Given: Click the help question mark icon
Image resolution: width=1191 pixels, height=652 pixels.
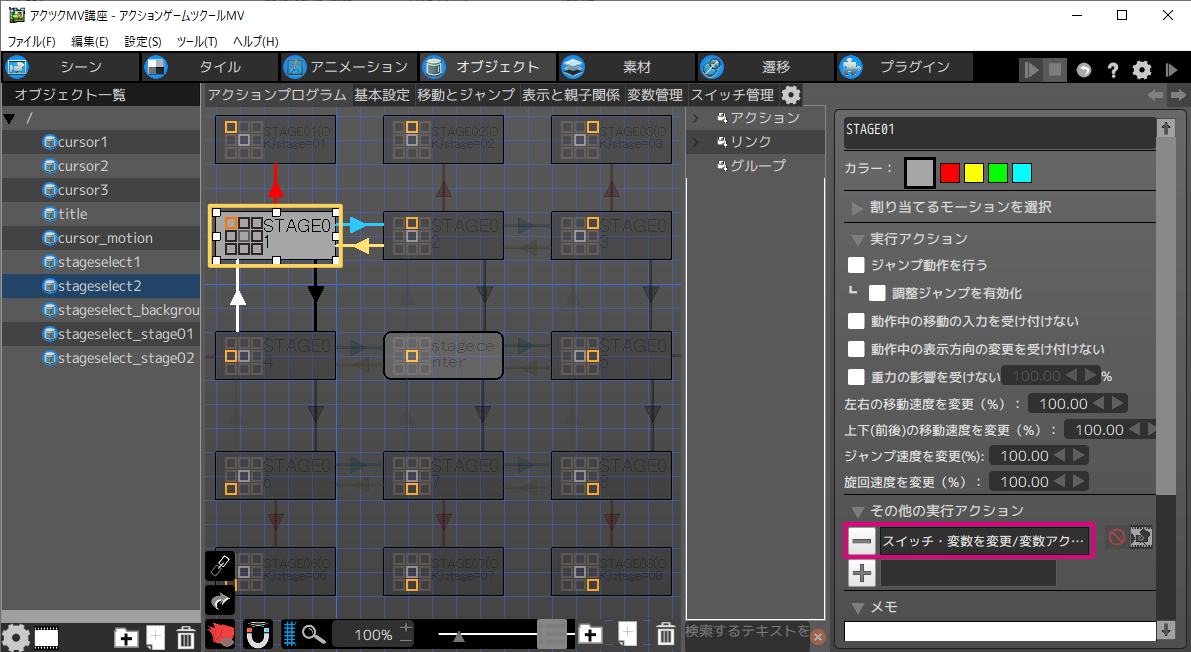Looking at the screenshot, I should point(1112,70).
